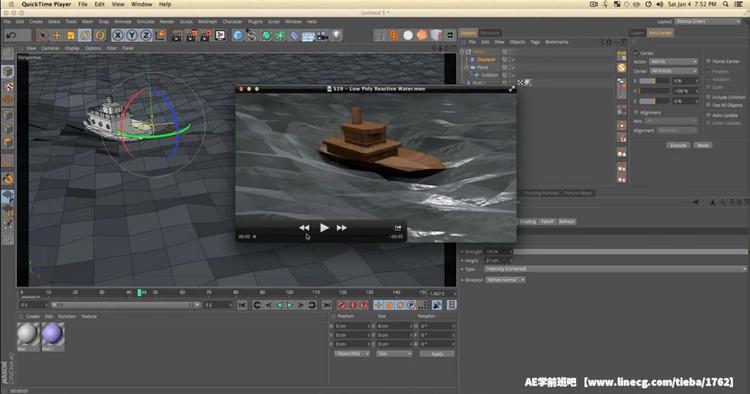Add a Camera object
The image size is (750, 394).
pos(323,35)
